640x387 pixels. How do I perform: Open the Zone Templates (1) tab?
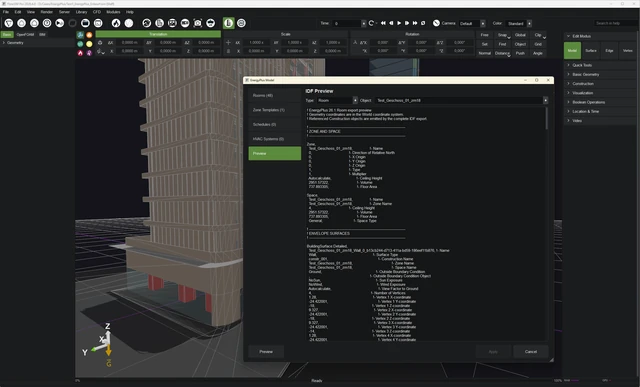(x=275, y=110)
